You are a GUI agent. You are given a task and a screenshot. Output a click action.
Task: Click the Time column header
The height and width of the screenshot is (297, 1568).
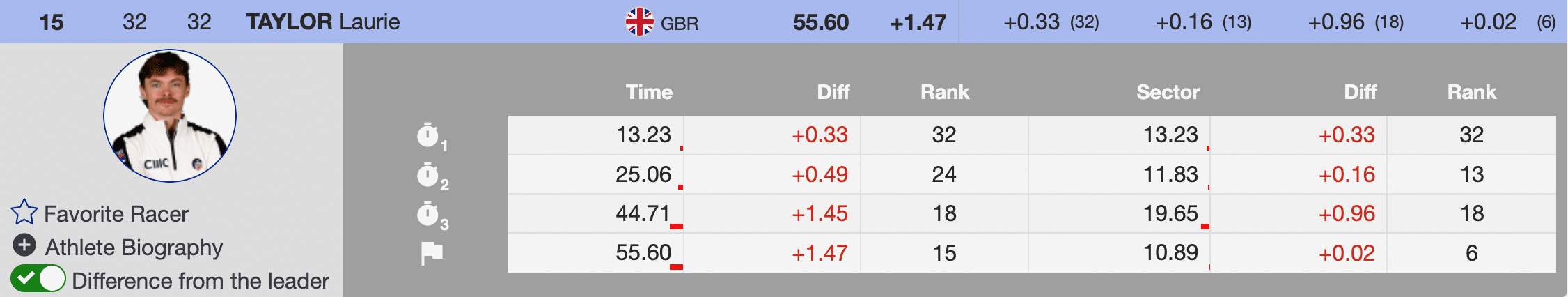(649, 92)
